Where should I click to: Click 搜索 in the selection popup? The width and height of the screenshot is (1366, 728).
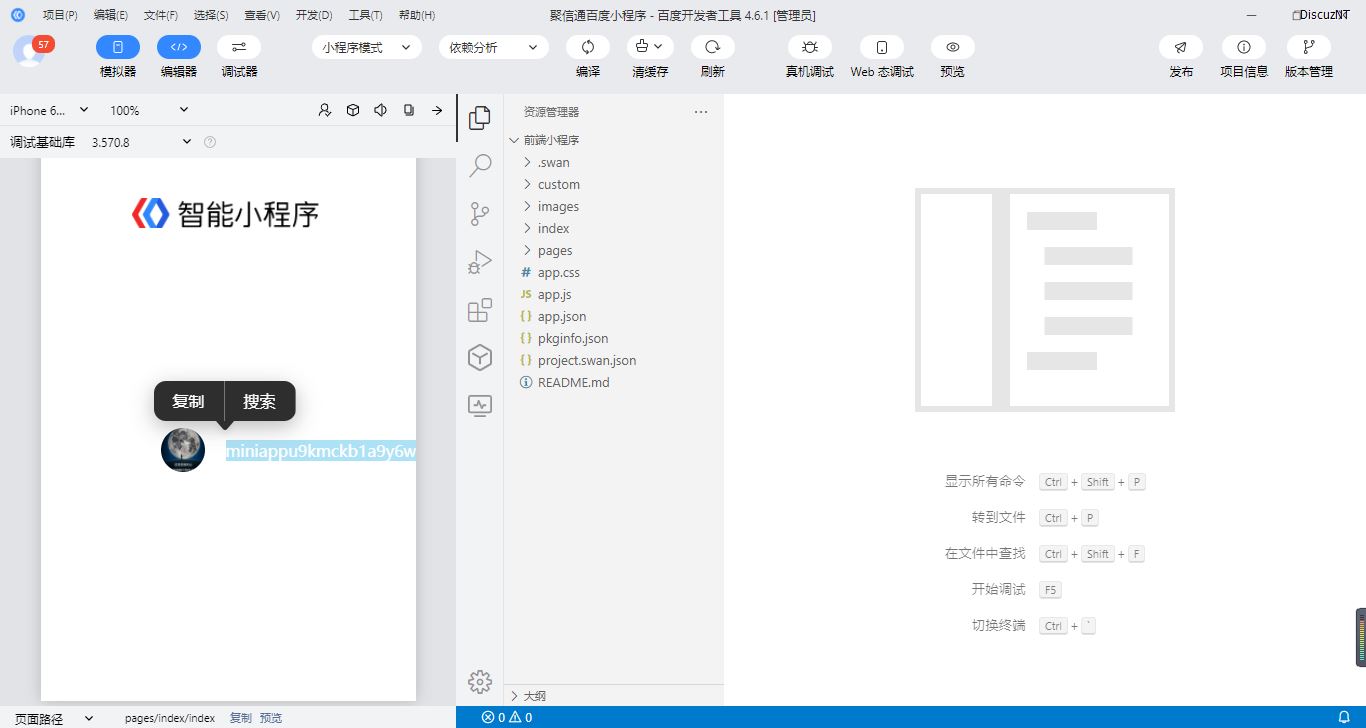[x=259, y=401]
